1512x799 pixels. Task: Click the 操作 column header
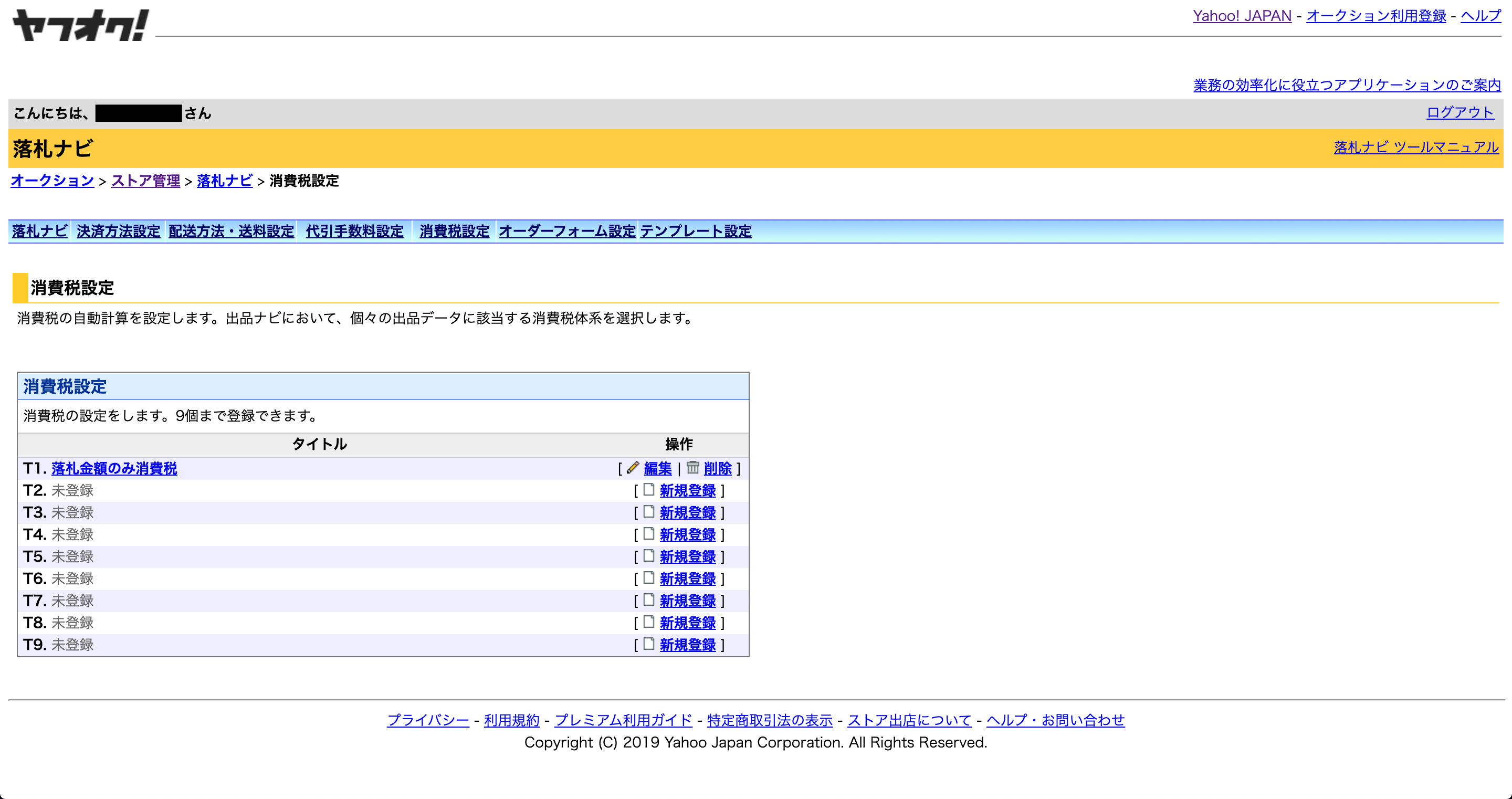tap(679, 445)
